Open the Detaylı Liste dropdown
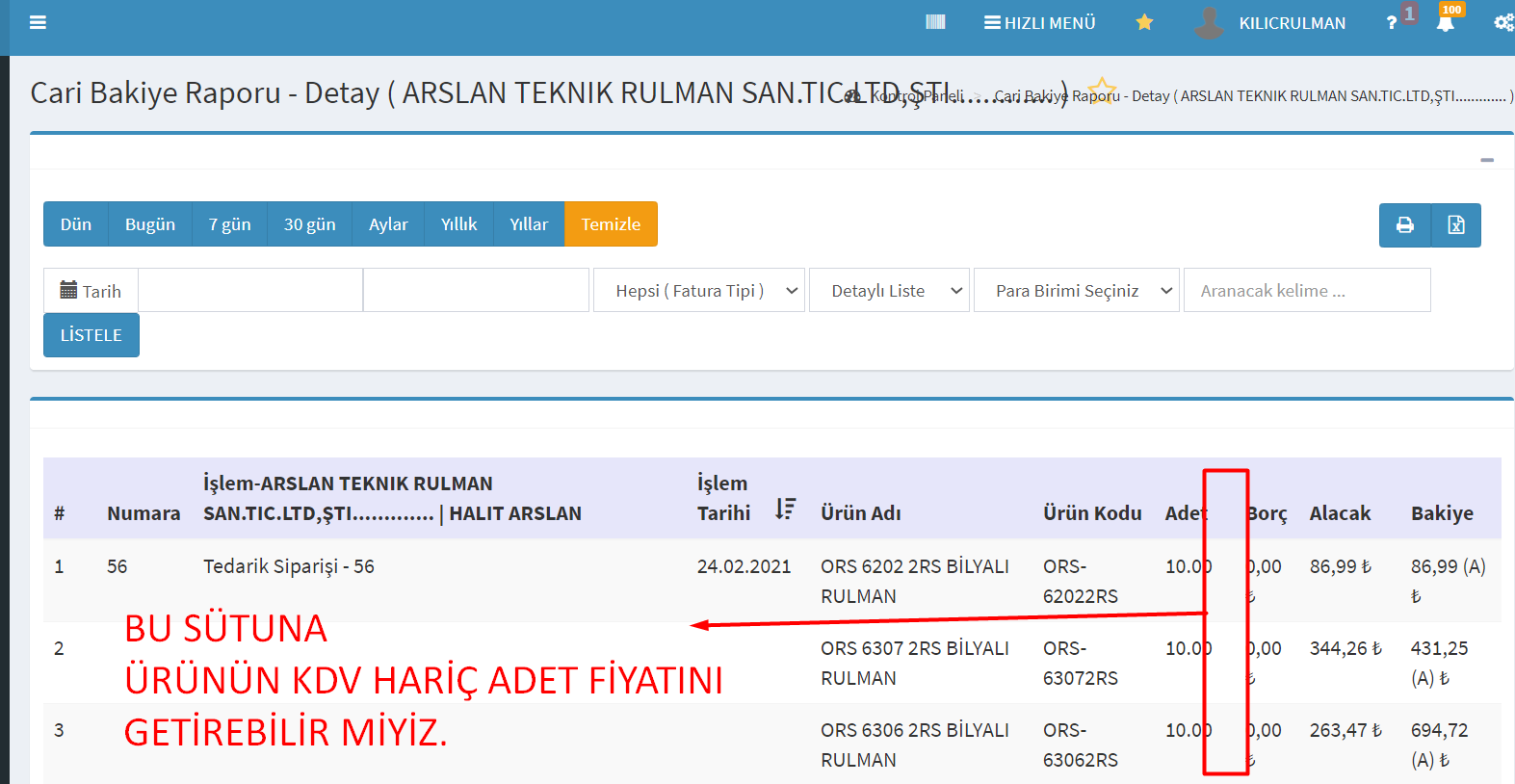The height and width of the screenshot is (784, 1515). coord(890,291)
